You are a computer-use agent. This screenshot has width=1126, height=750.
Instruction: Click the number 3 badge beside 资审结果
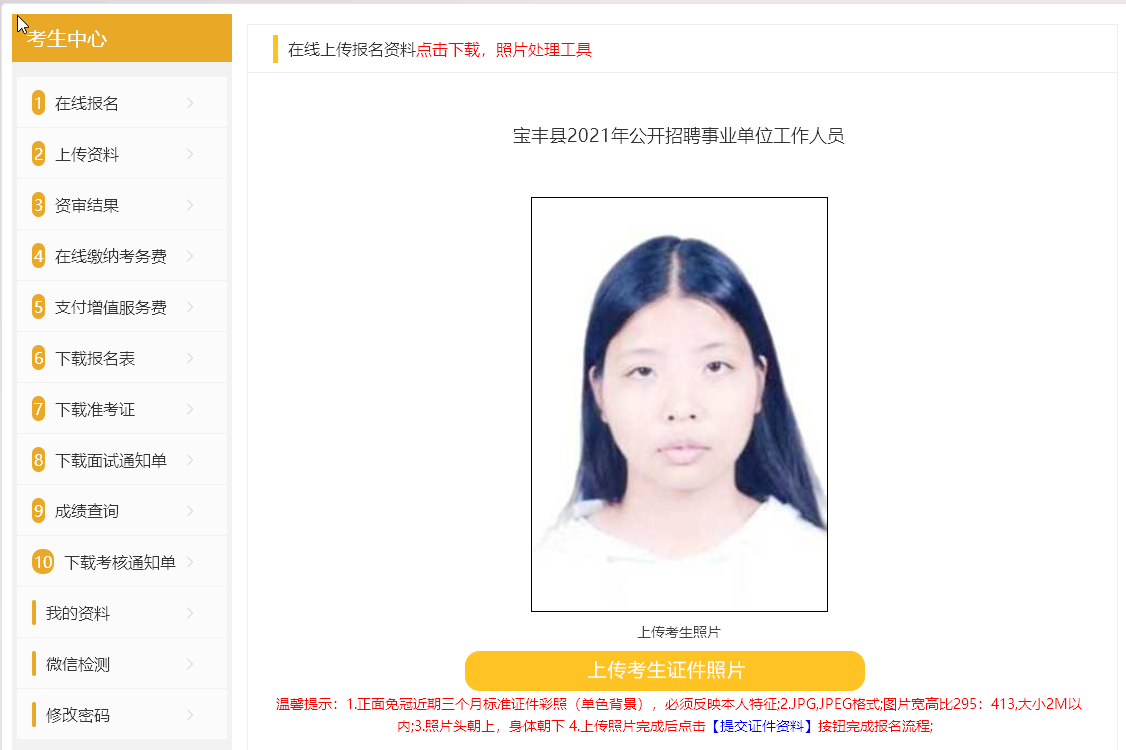39,205
